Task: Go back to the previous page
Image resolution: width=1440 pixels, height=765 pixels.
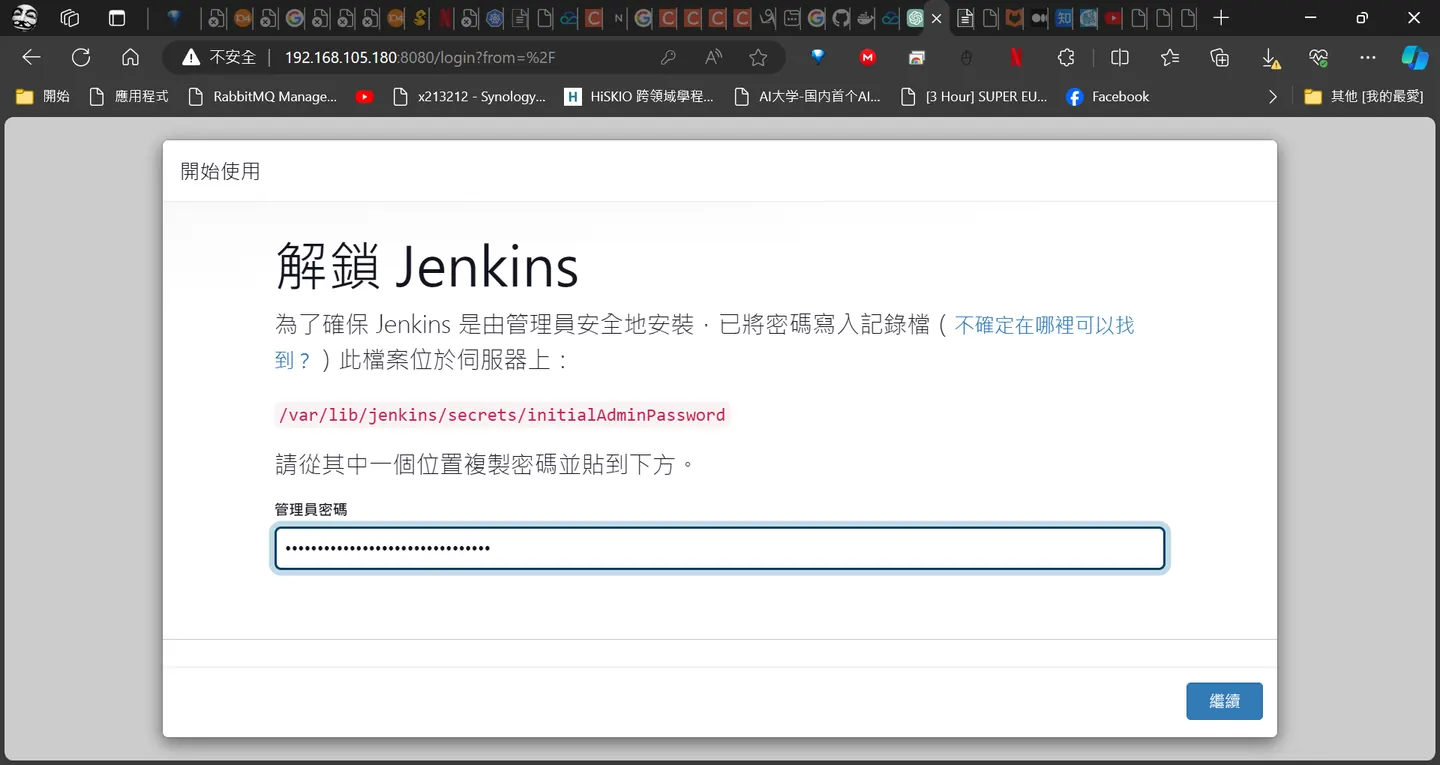Action: pyautogui.click(x=31, y=57)
